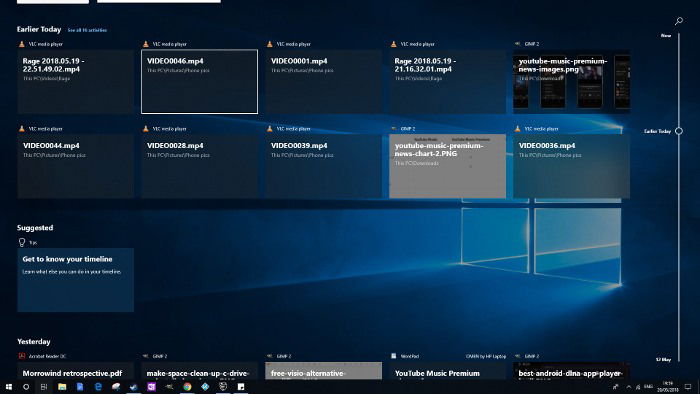
Task: Open the timeline search magnifier icon
Action: point(679,21)
